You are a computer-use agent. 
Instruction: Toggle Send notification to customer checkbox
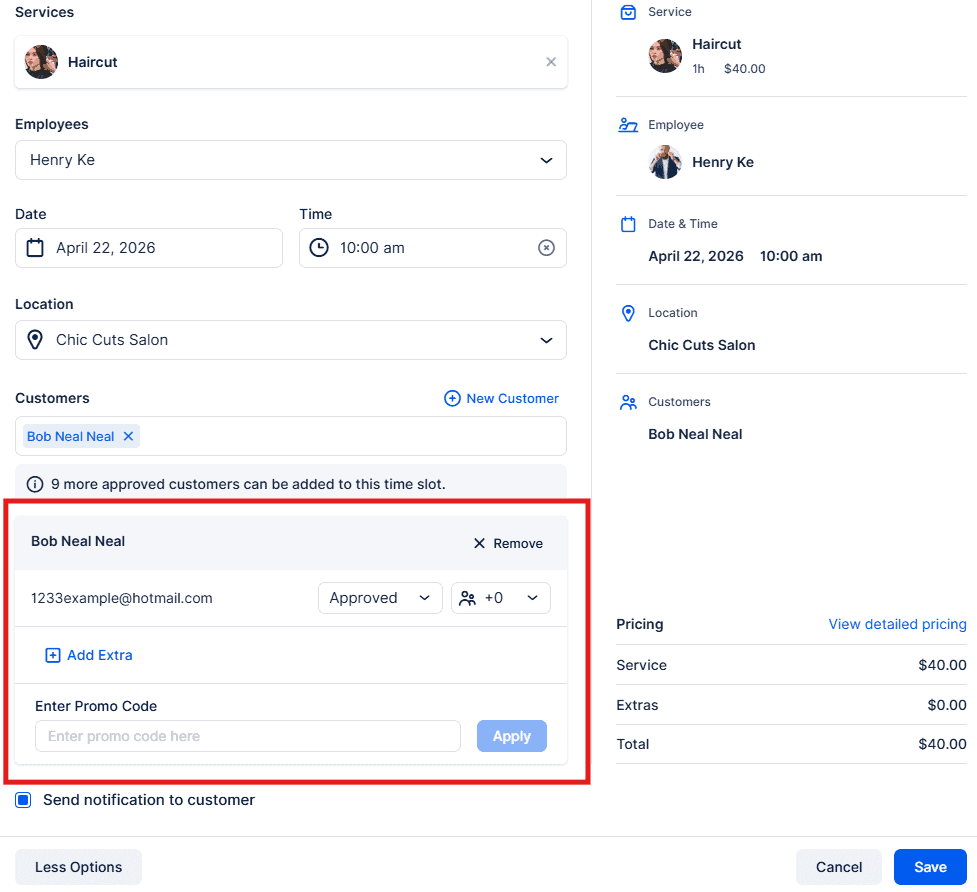click(x=24, y=800)
